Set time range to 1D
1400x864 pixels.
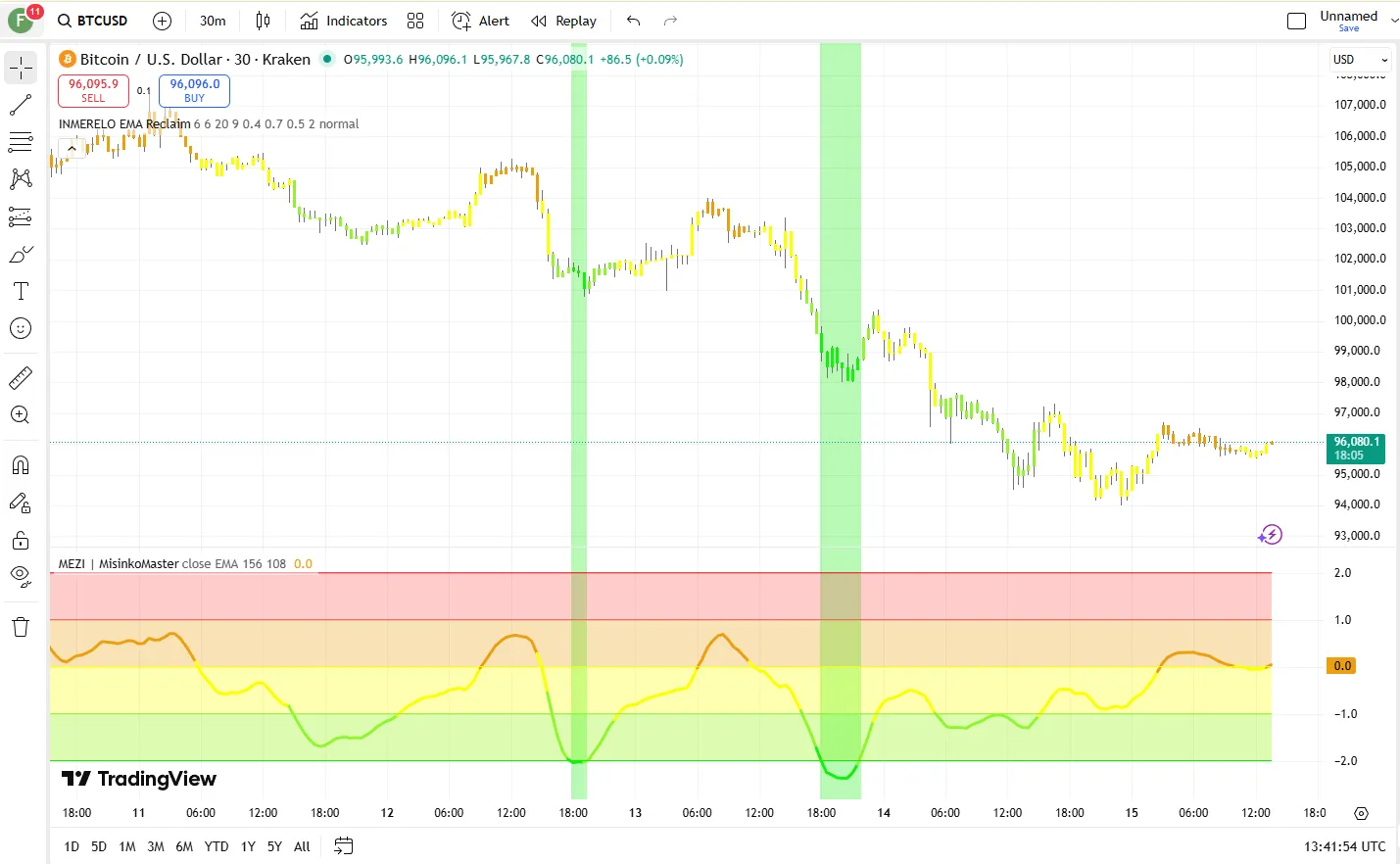coord(72,846)
